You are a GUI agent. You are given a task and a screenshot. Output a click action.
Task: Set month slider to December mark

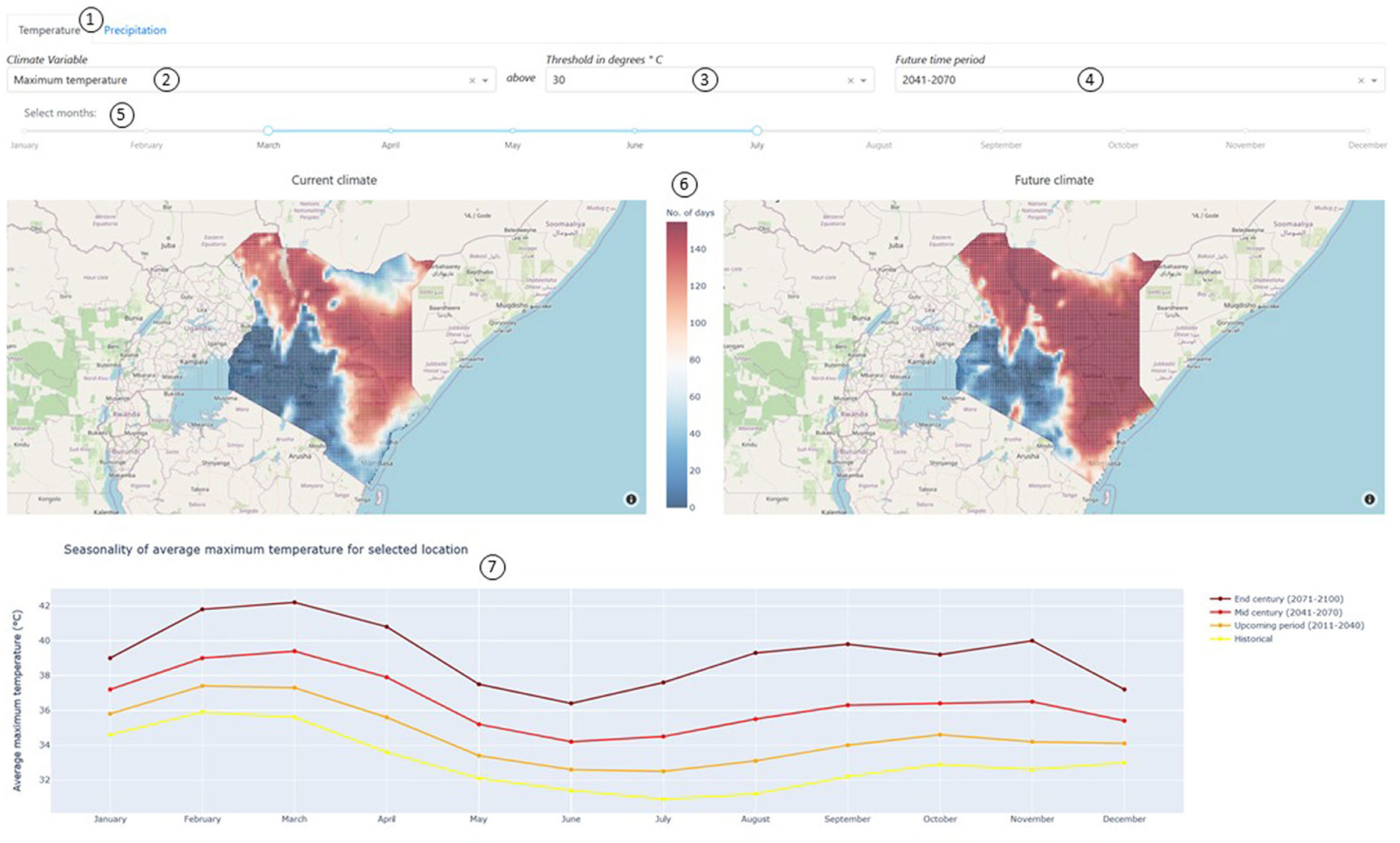tap(1367, 131)
